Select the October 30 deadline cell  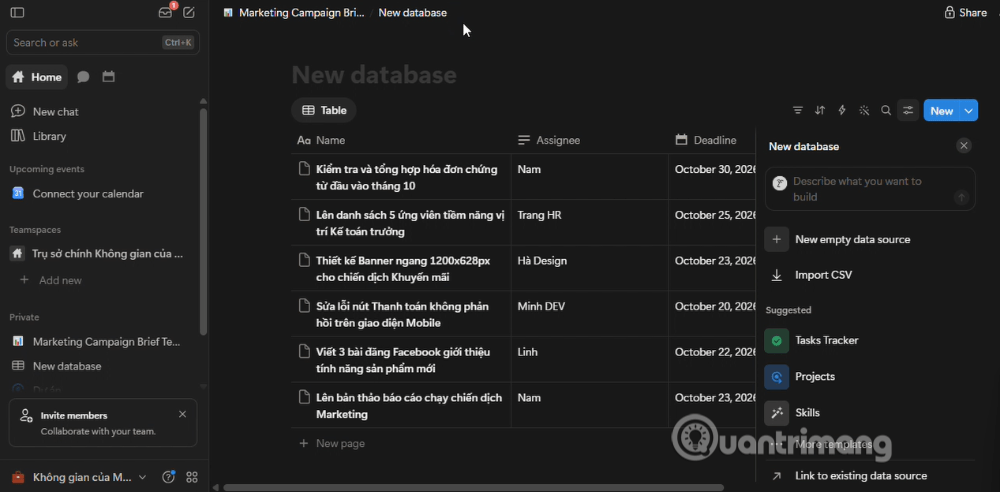(712, 176)
